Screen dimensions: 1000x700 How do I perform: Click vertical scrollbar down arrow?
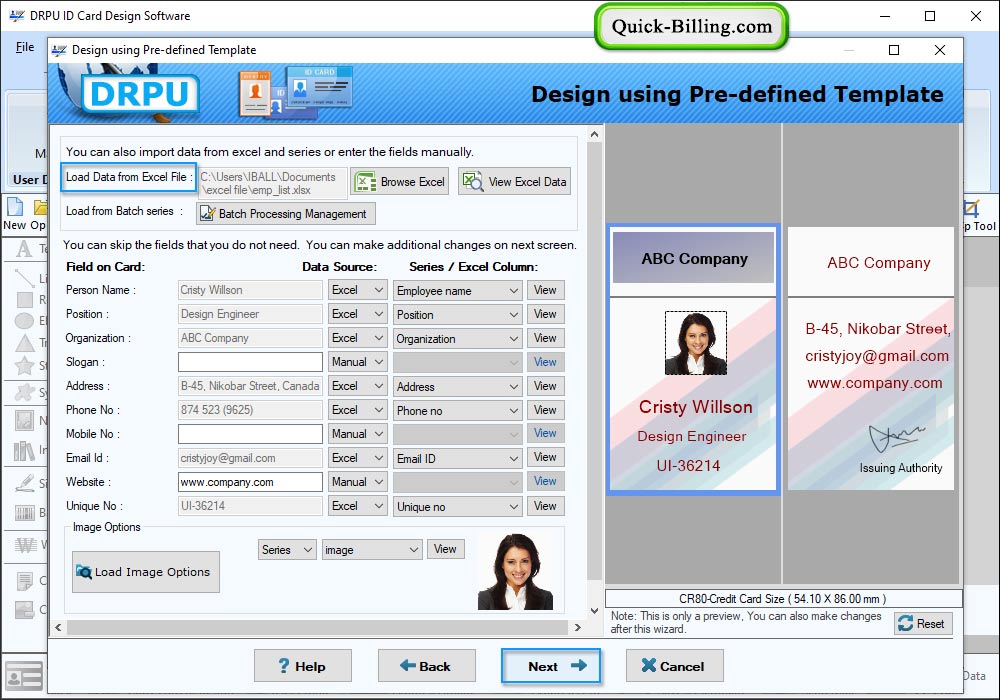tap(594, 611)
